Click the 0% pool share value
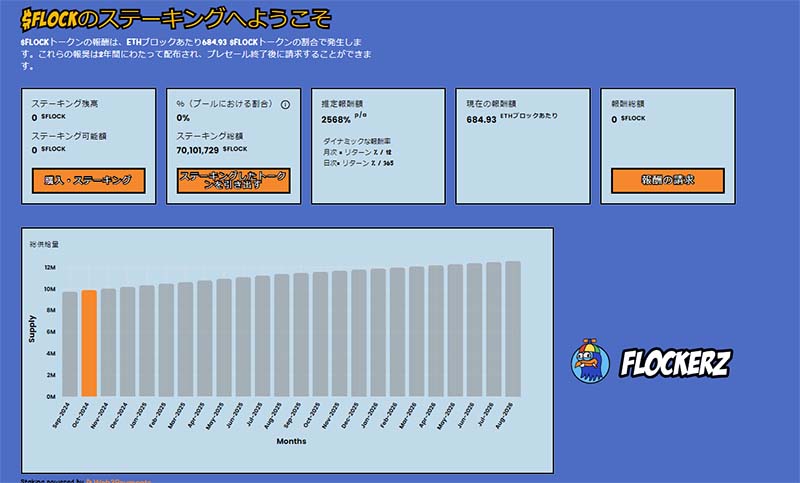 click(183, 118)
